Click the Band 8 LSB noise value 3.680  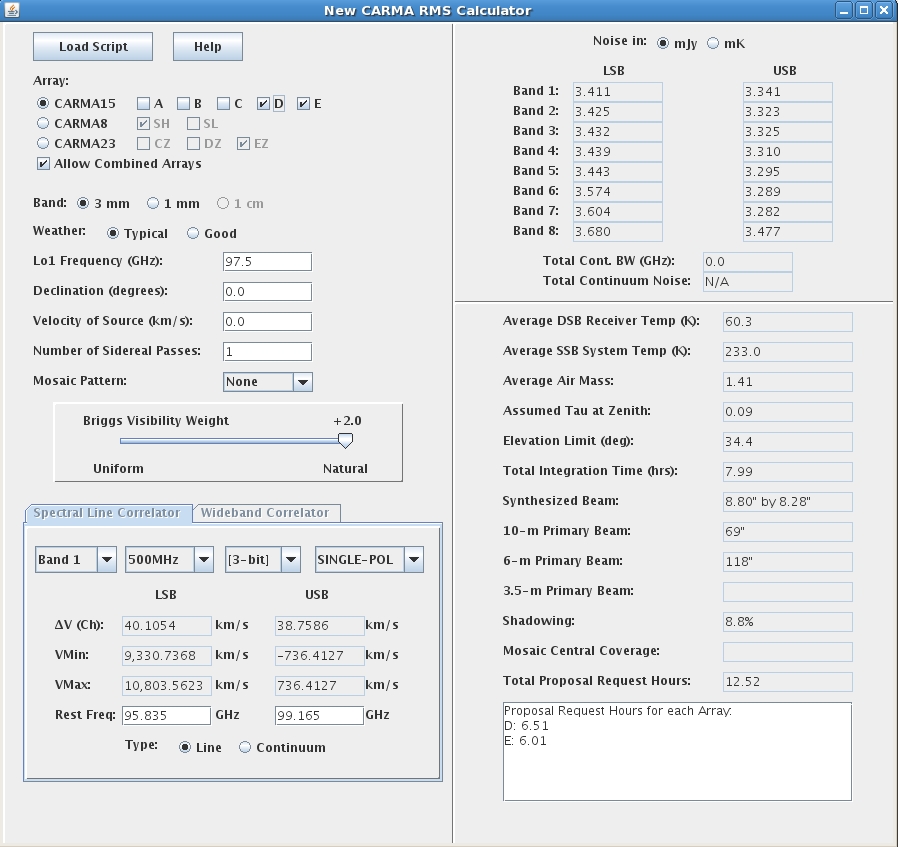click(x=618, y=232)
